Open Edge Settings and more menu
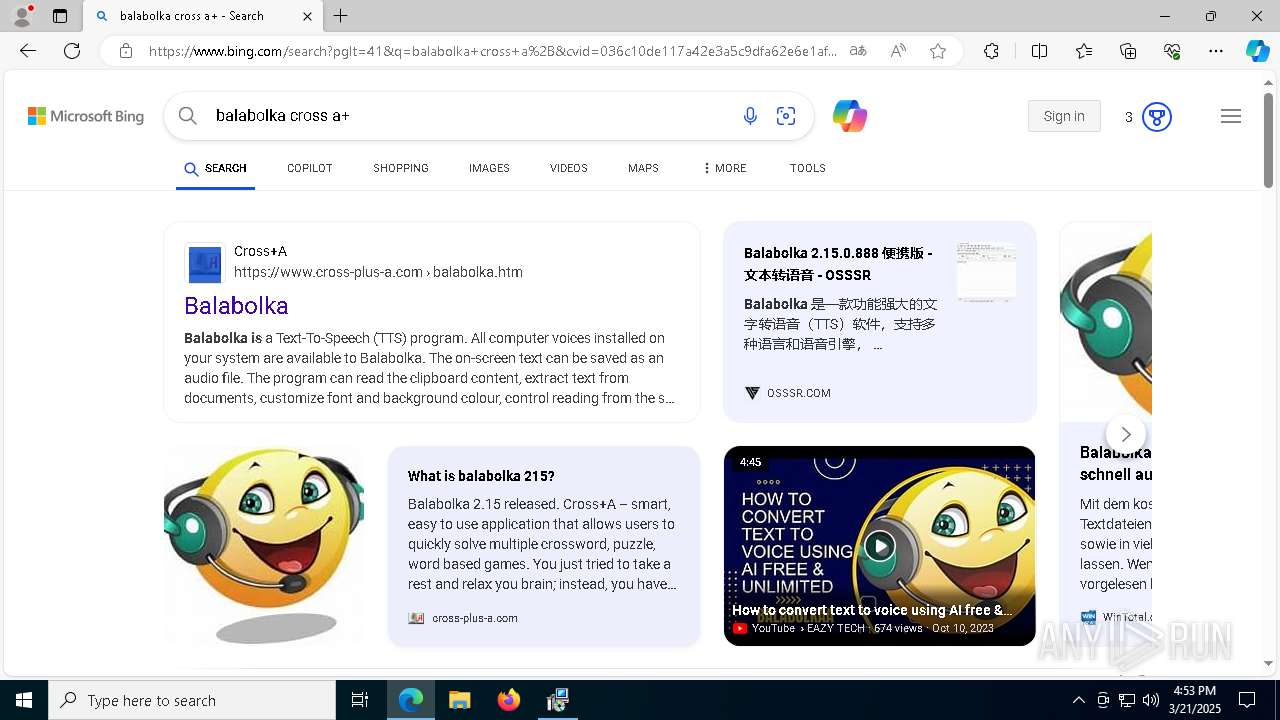The width and height of the screenshot is (1280, 720). pos(1216,51)
